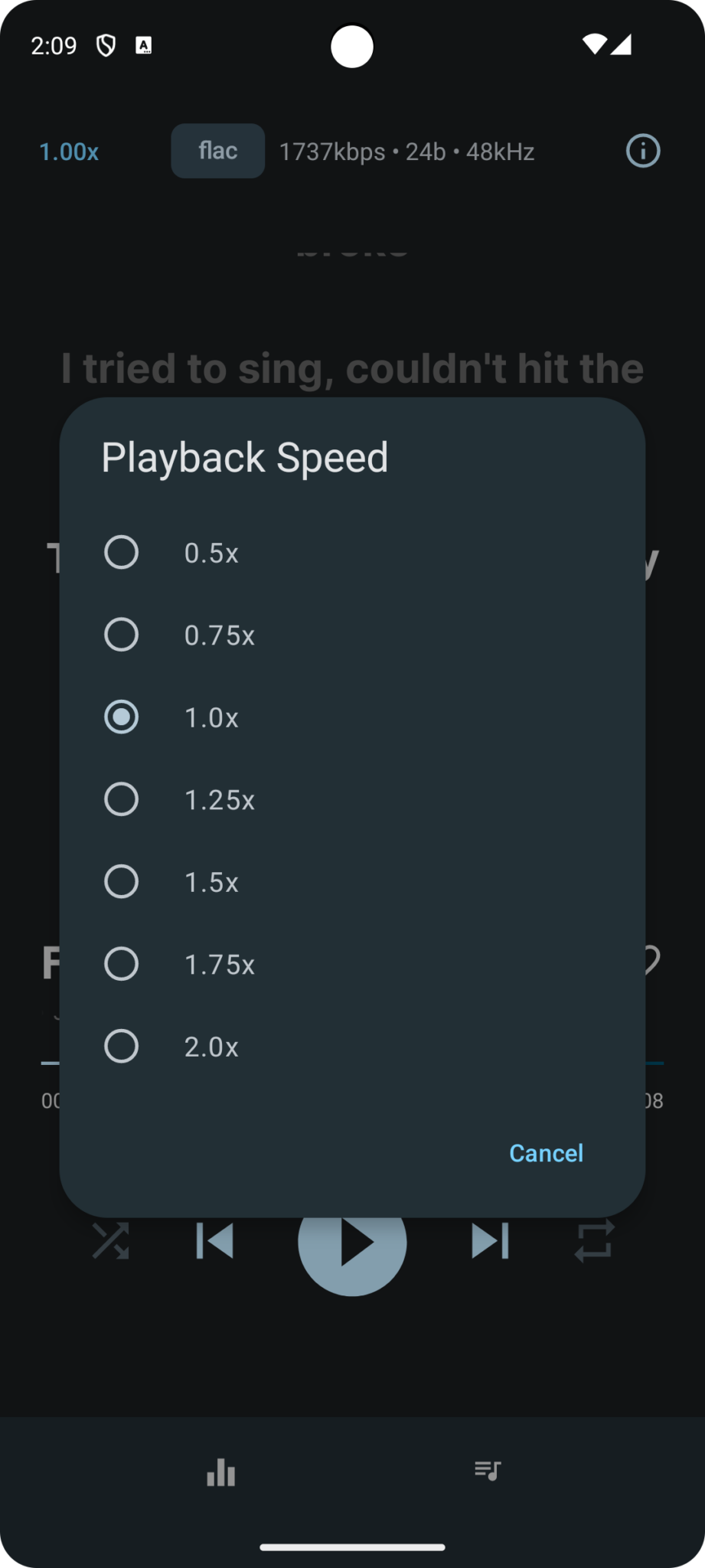Skip to the next track
Screen dimensions: 705x1568
coord(490,1241)
